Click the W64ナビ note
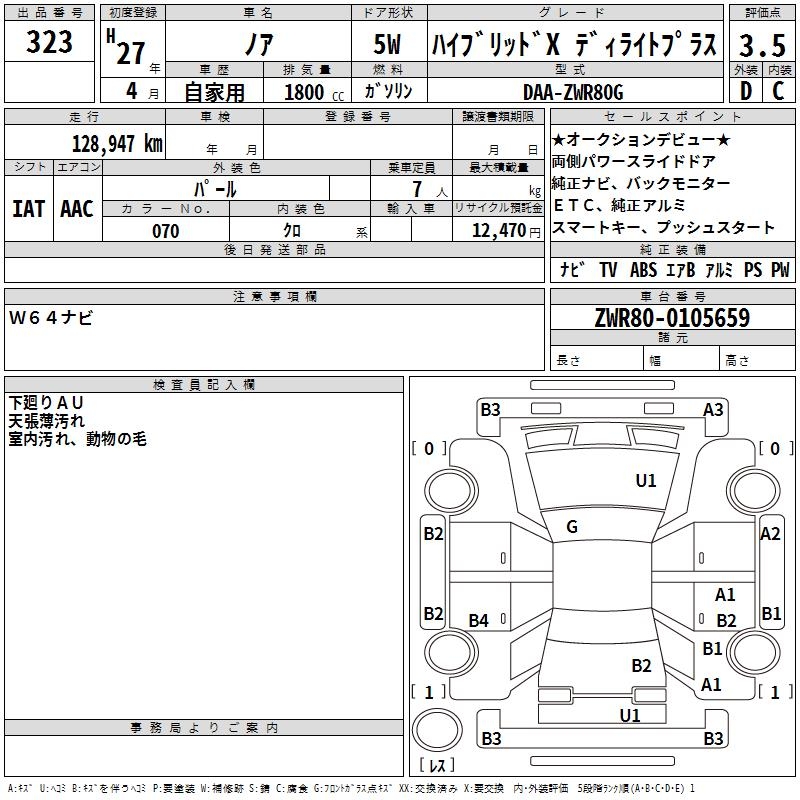Screen dimensions: 800x800 (51, 318)
